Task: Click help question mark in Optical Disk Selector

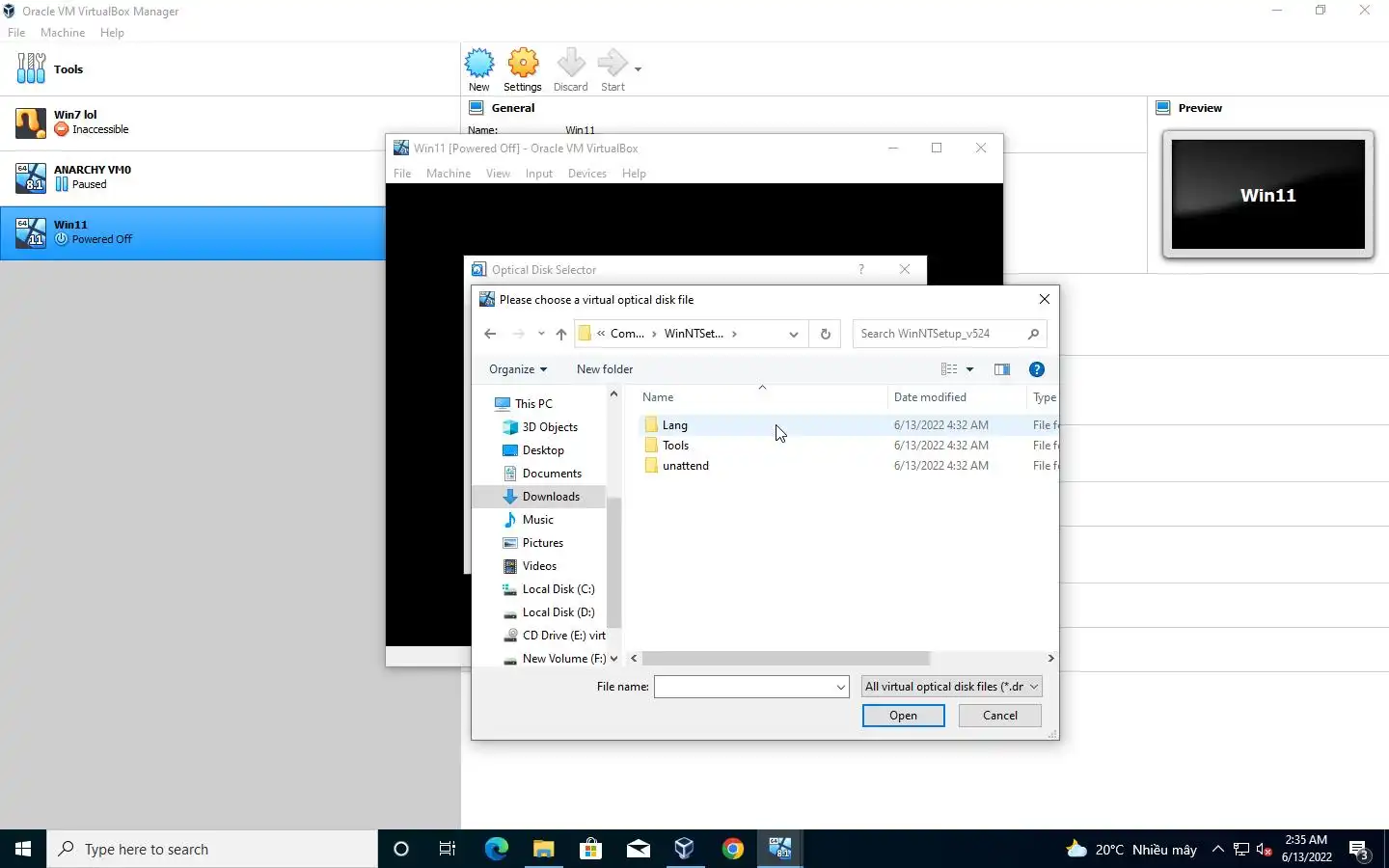Action: coord(861,270)
